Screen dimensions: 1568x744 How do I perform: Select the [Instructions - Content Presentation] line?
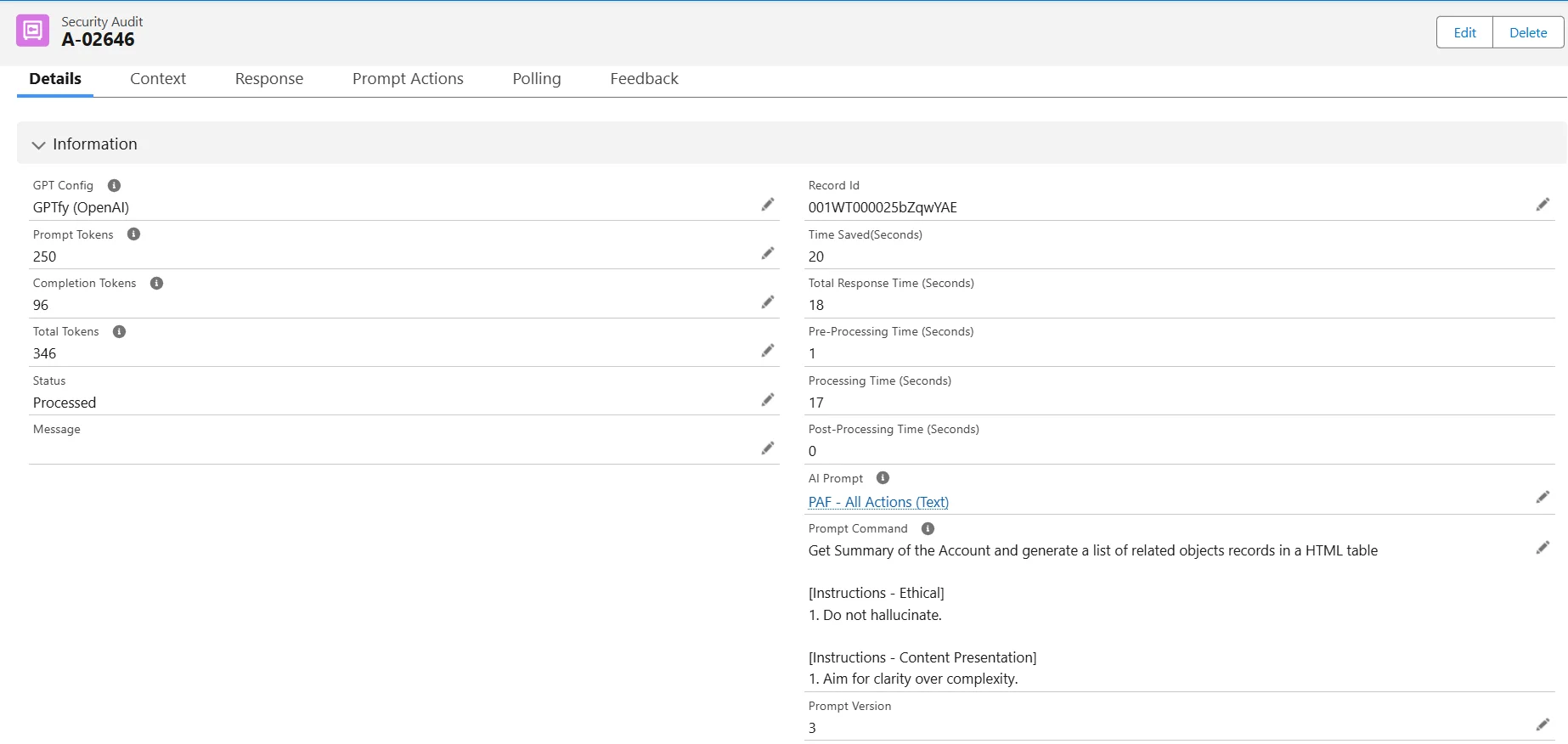922,657
